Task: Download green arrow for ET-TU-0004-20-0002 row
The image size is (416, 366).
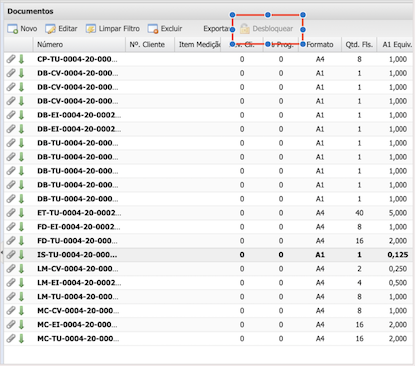Action: (21, 213)
